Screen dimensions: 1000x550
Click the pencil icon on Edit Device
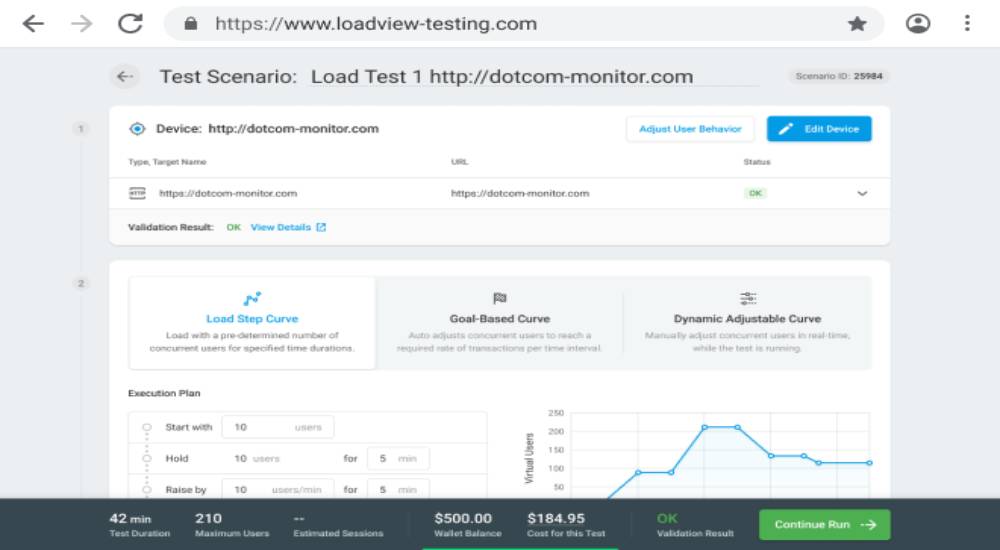[x=786, y=129]
